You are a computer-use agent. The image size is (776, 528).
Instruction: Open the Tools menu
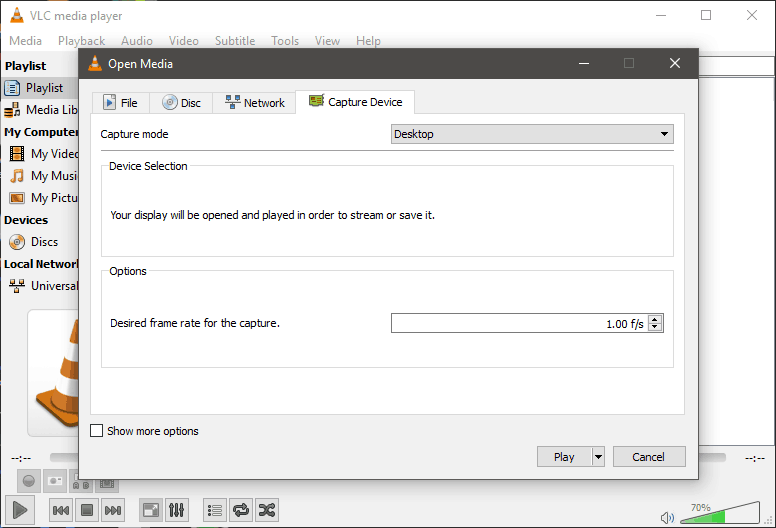[285, 41]
